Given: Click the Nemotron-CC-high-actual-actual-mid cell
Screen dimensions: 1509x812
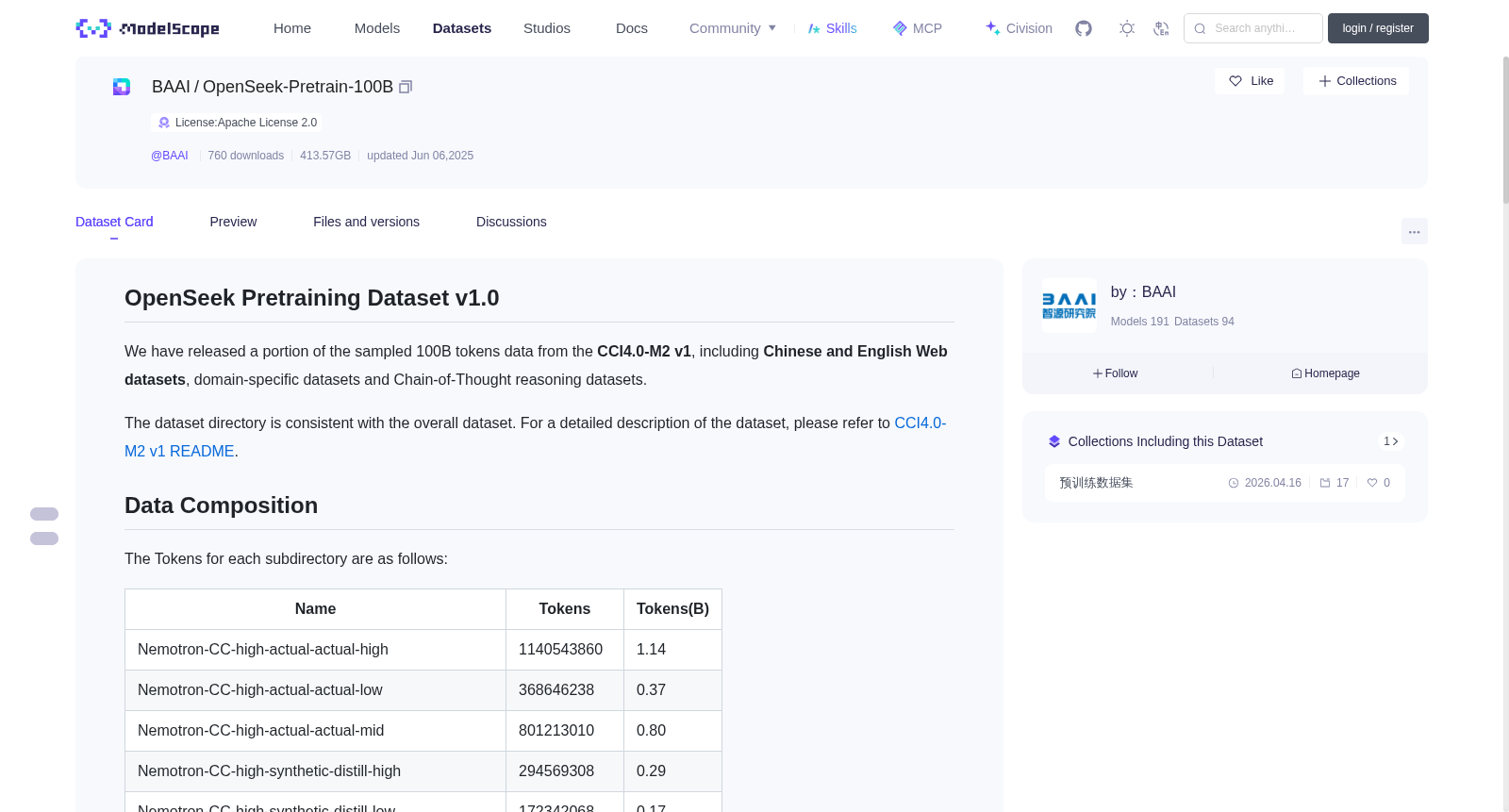Looking at the screenshot, I should tap(315, 731).
